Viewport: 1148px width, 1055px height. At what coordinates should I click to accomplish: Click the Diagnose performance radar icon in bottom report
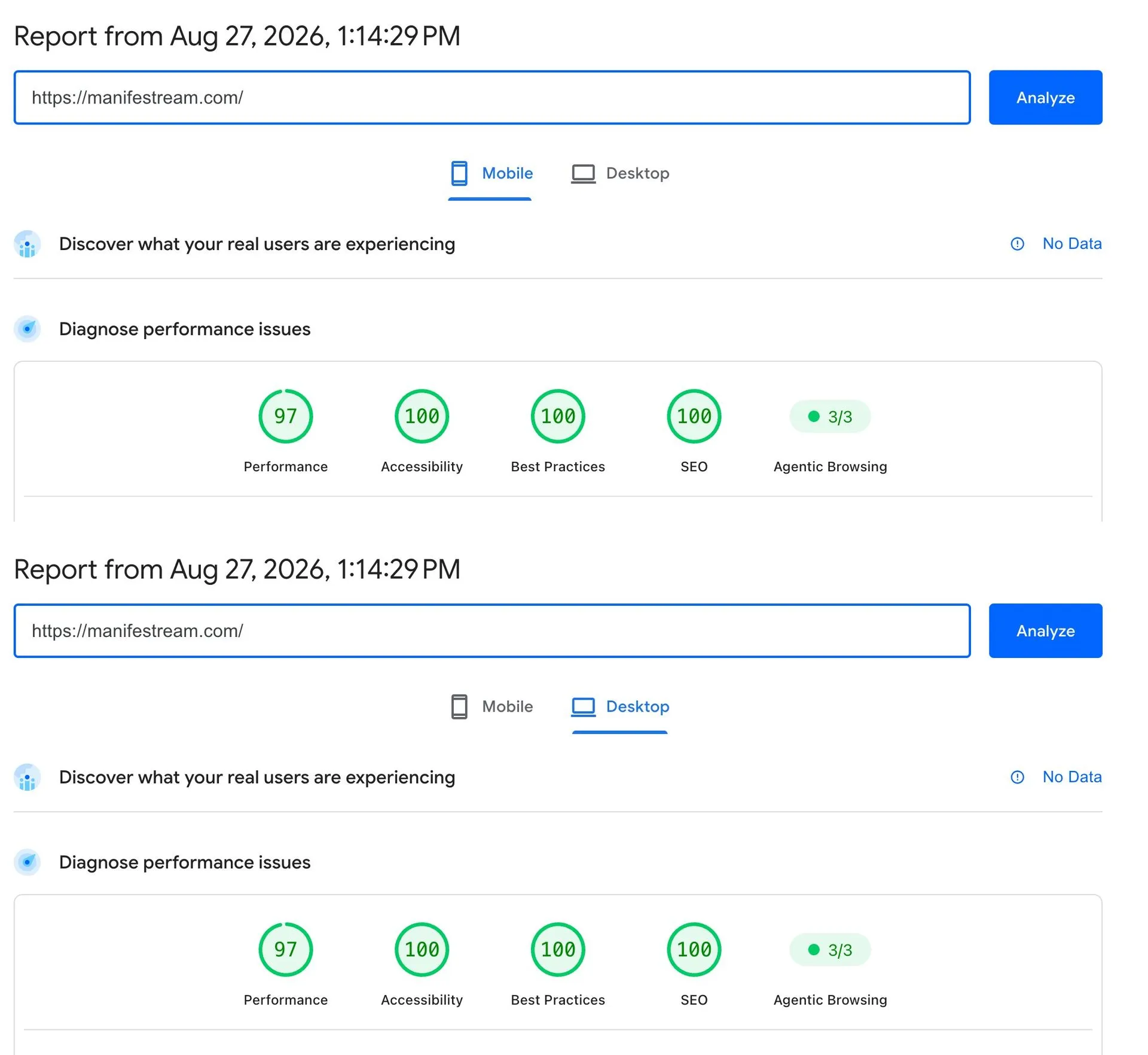click(28, 862)
